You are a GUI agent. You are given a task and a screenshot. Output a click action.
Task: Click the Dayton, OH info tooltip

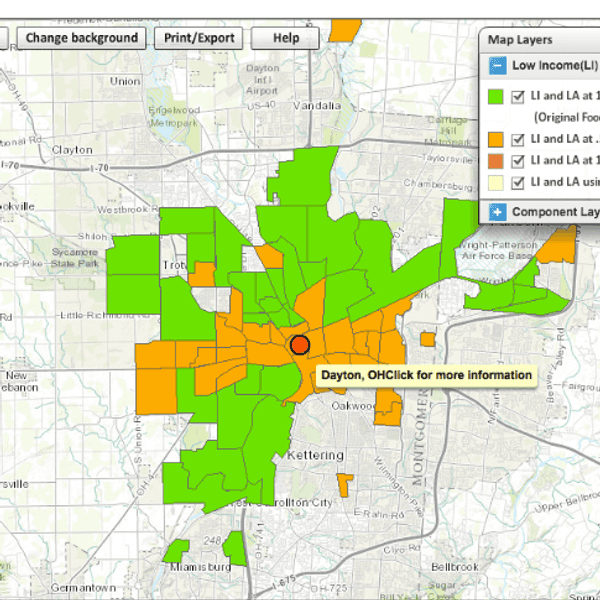427,375
